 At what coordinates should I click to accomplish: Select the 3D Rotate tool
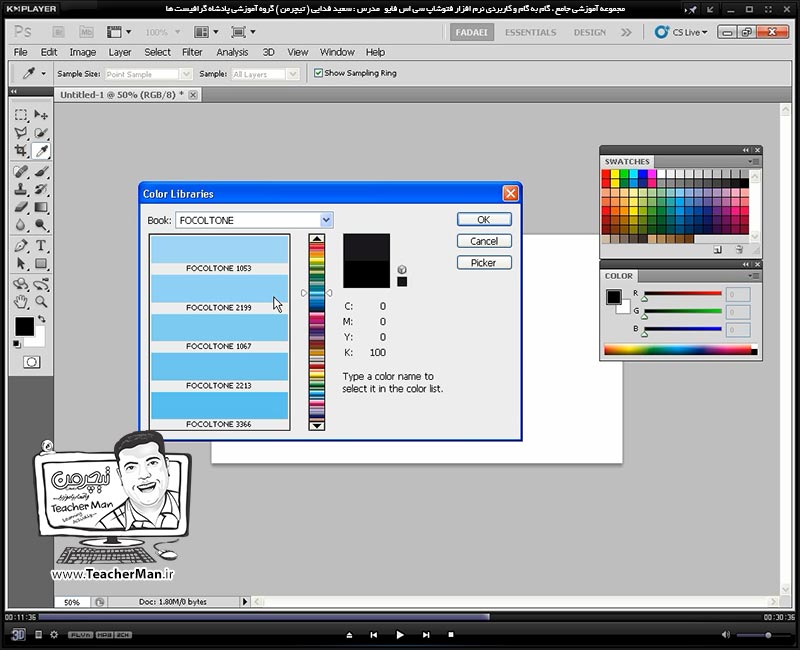point(21,284)
